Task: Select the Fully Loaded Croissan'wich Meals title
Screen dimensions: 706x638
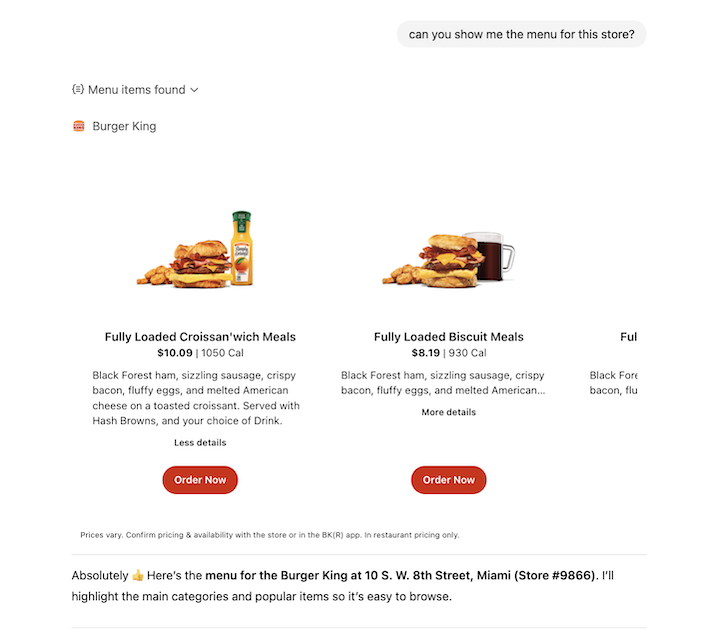Action: coord(200,337)
